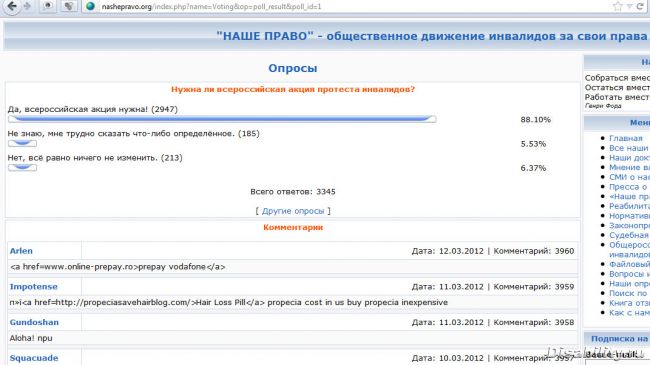Click the 88.10% result bar
The image size is (650, 365).
point(222,119)
